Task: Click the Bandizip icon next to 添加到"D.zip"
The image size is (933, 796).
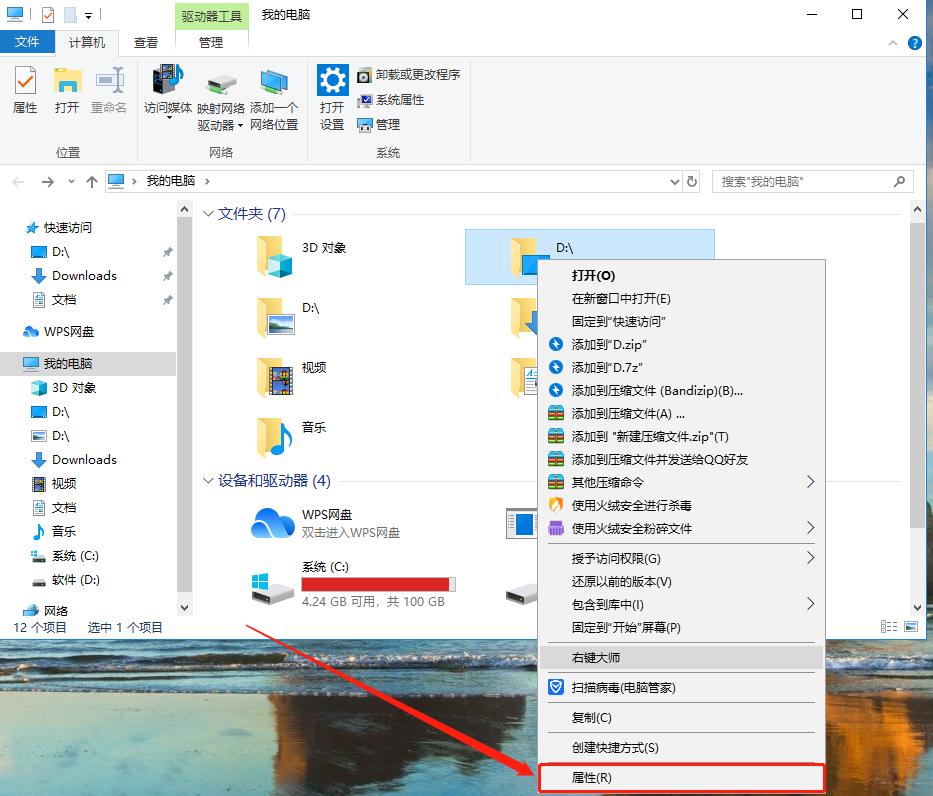Action: (554, 344)
